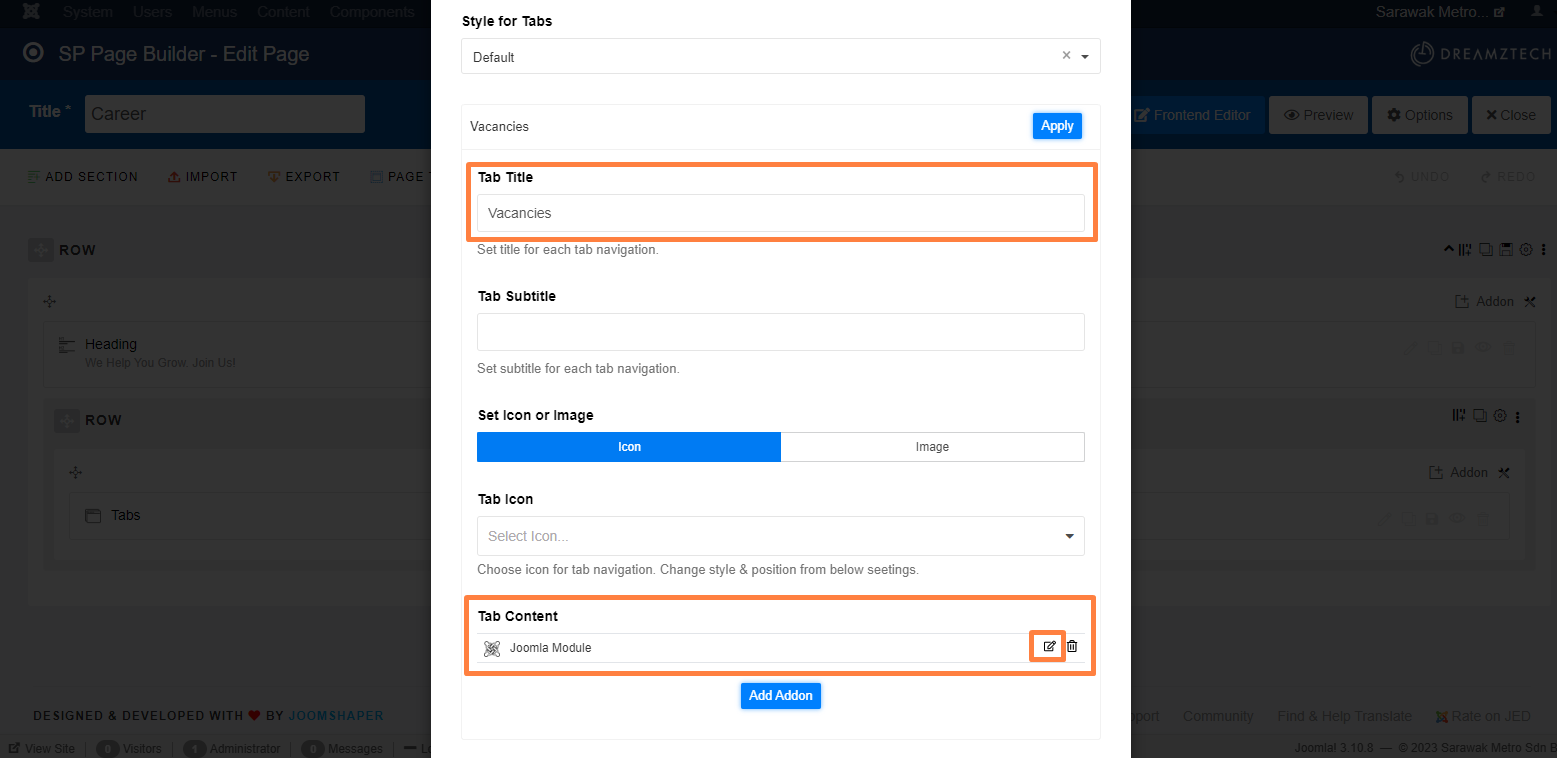
Task: Click the move handle of first ROW
Action: click(40, 250)
